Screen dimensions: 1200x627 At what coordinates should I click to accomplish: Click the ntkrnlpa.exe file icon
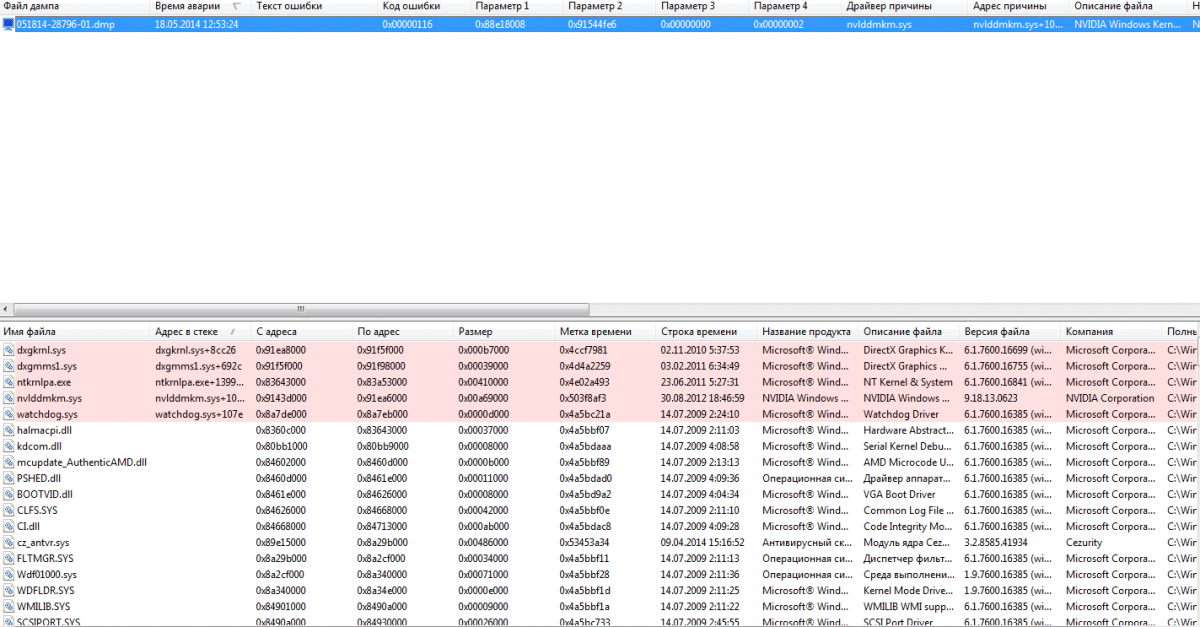coord(9,382)
